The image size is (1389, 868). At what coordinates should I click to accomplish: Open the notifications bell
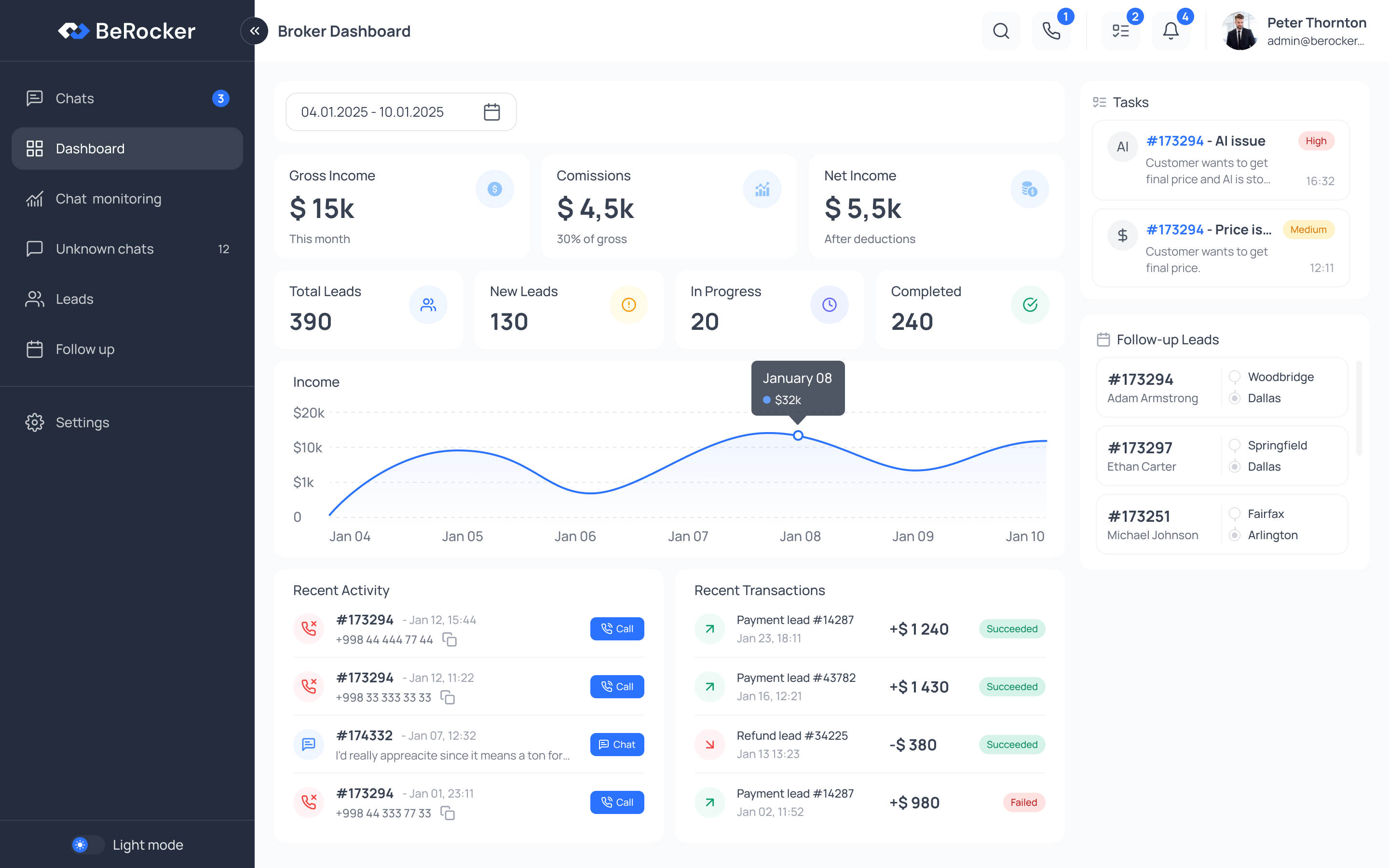[x=1171, y=31]
